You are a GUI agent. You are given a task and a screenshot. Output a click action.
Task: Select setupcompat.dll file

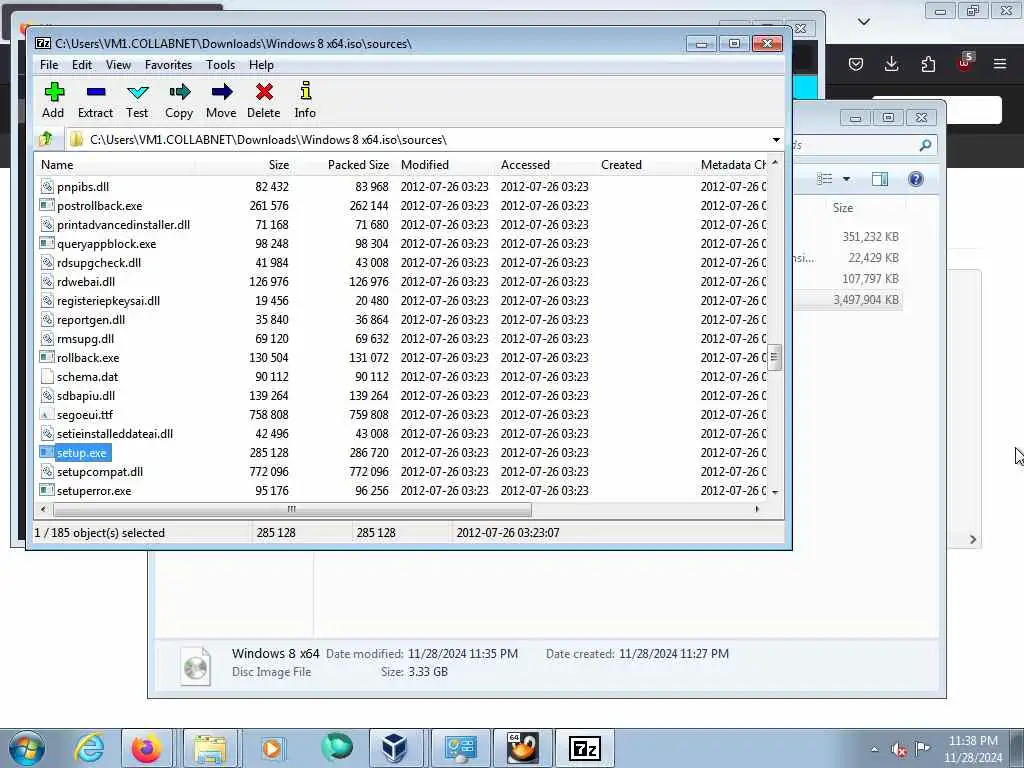click(x=100, y=472)
